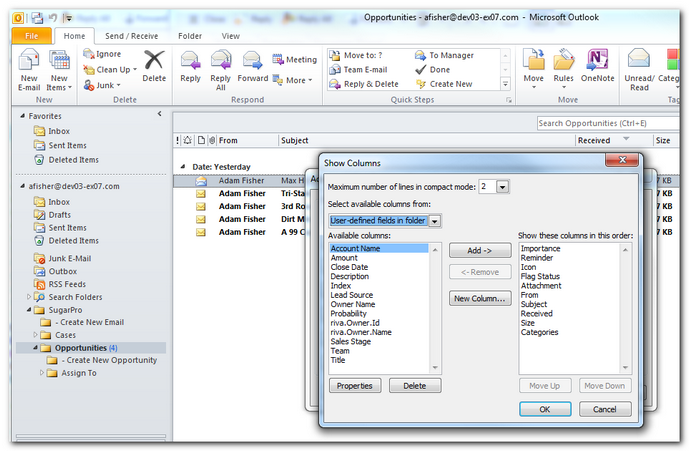Select the Move to: ? quick step
Viewport: 689px width, 451px height.
(356, 55)
